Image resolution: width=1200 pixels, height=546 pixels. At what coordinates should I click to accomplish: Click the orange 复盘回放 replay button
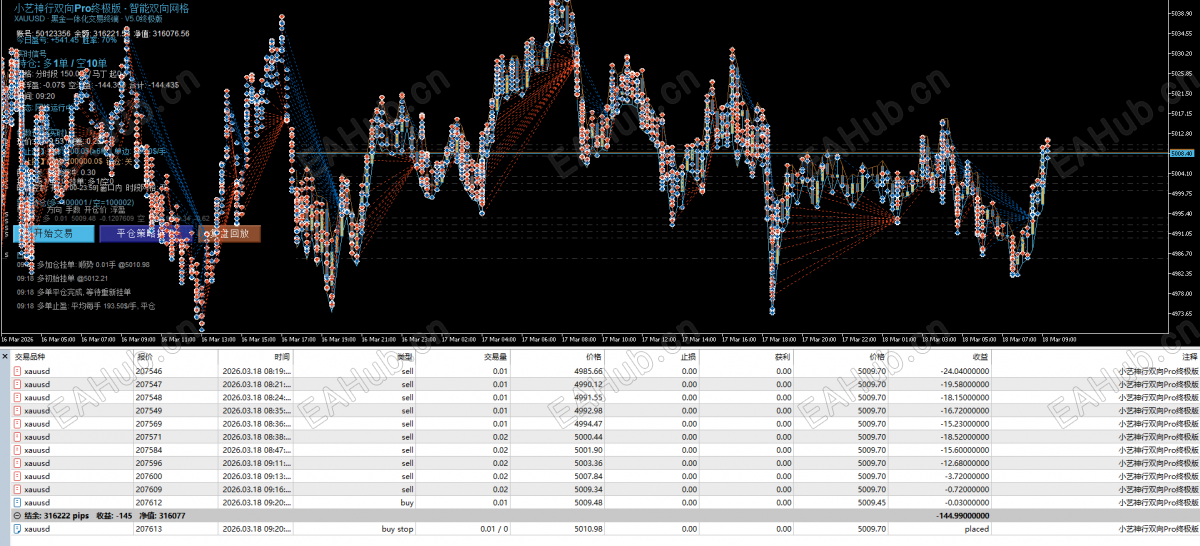[228, 233]
